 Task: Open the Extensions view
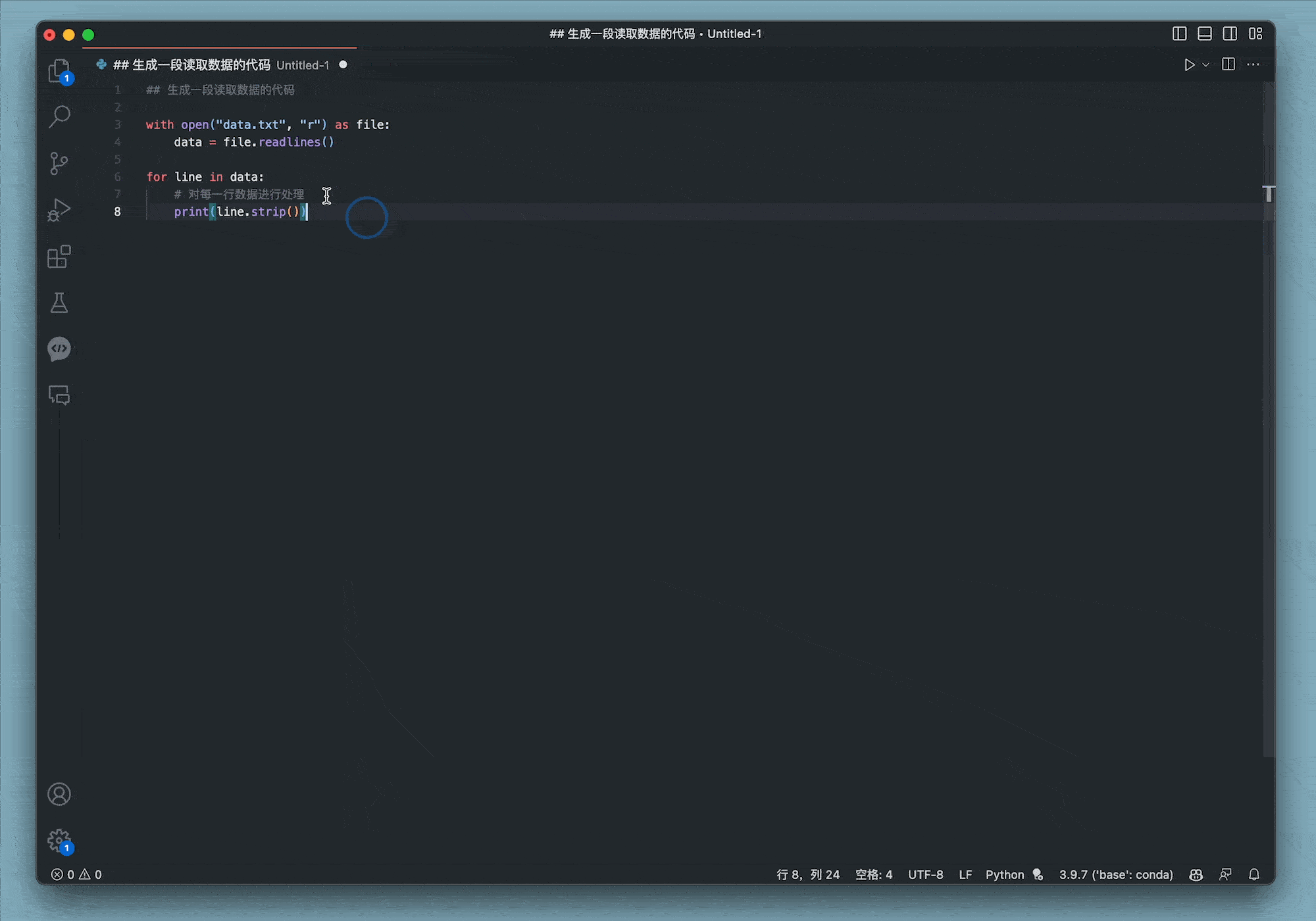coord(59,257)
